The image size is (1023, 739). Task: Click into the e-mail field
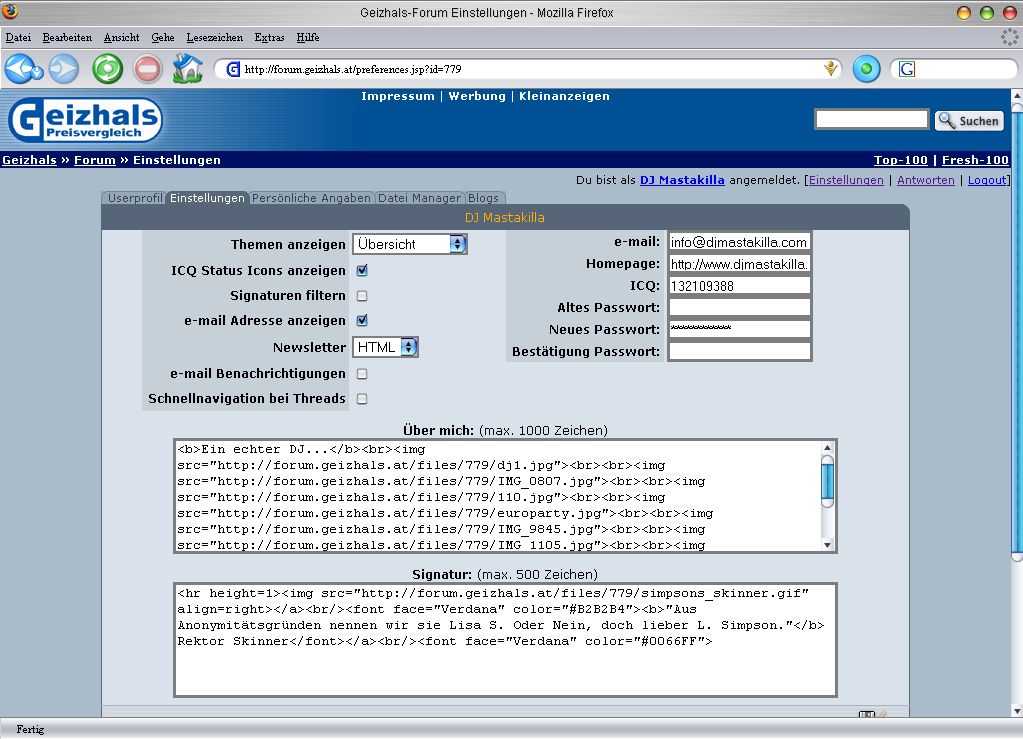[x=739, y=242]
